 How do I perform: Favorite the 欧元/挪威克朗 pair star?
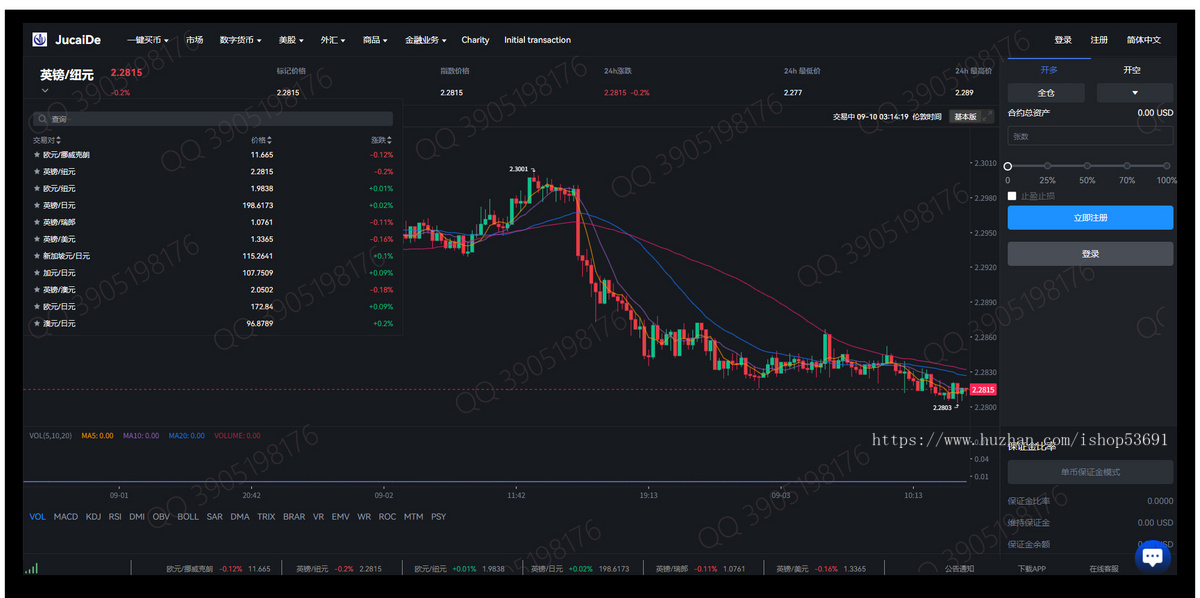coord(37,155)
